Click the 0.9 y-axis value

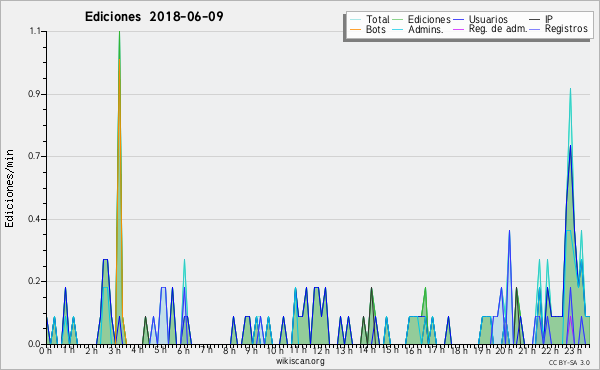(34, 94)
